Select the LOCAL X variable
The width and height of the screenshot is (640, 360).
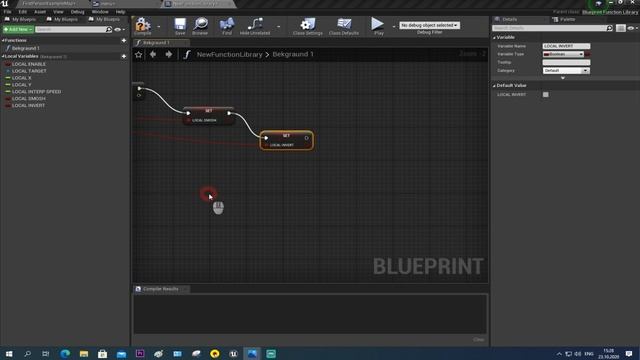point(21,78)
